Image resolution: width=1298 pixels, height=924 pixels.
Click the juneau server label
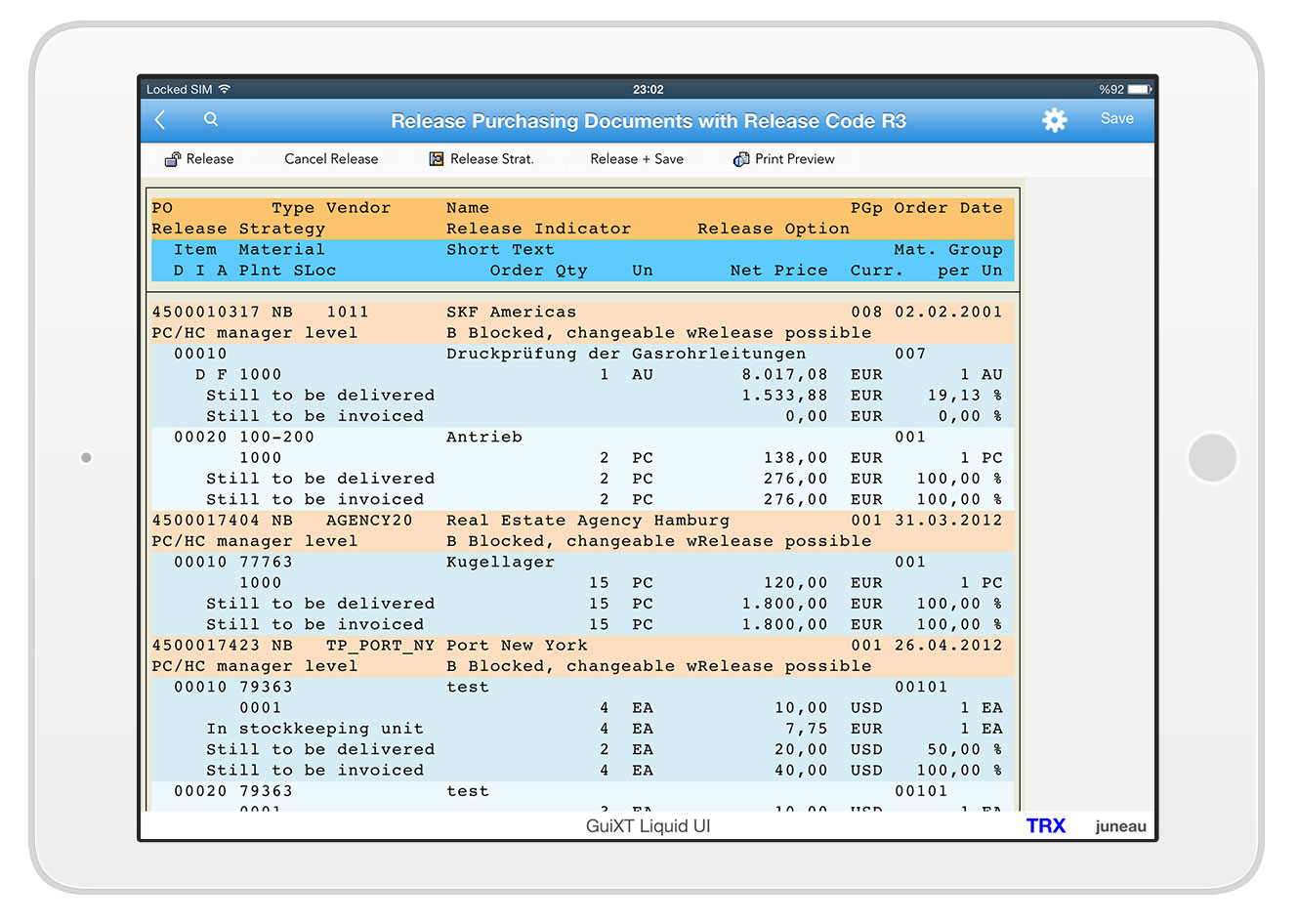coord(1120,826)
